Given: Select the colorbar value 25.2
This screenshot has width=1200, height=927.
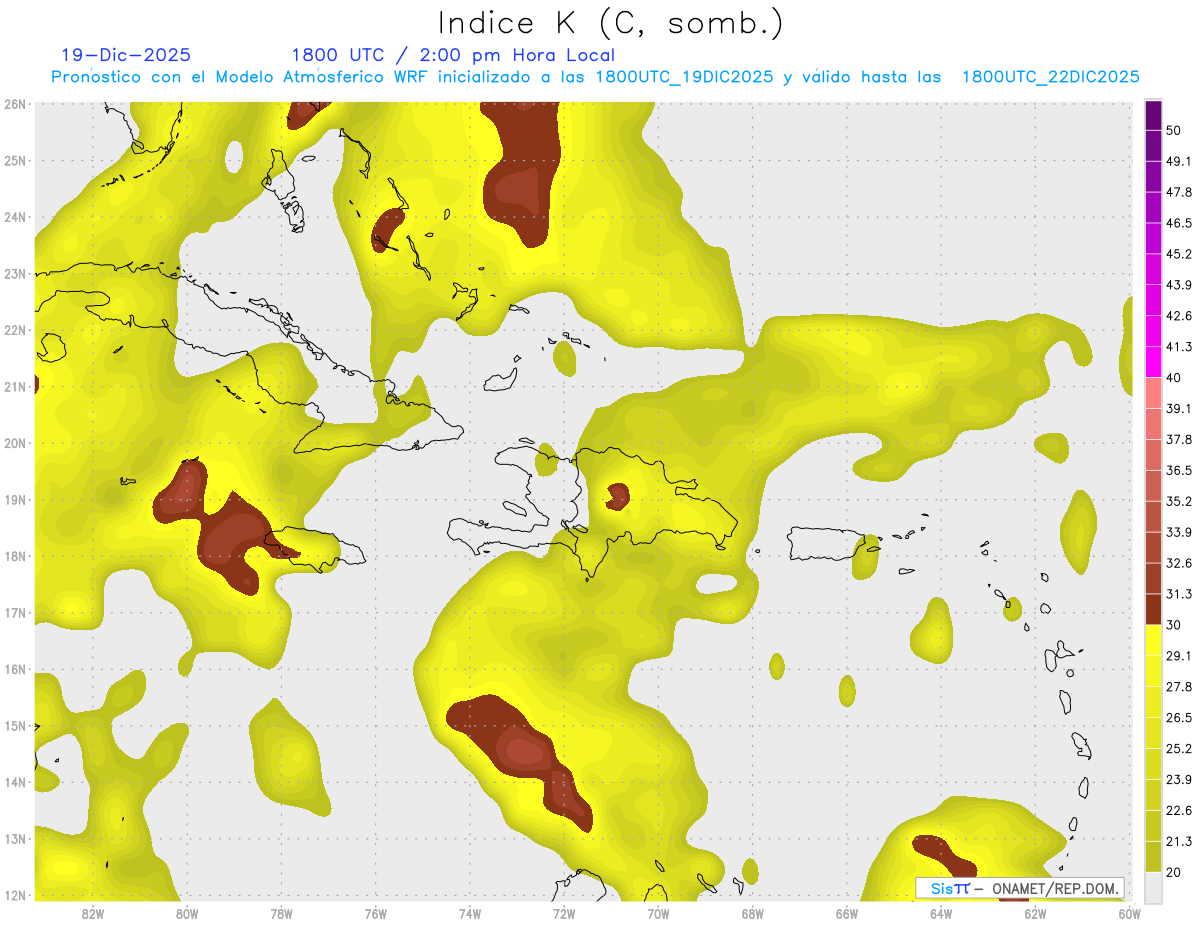Looking at the screenshot, I should pyautogui.click(x=1179, y=749).
